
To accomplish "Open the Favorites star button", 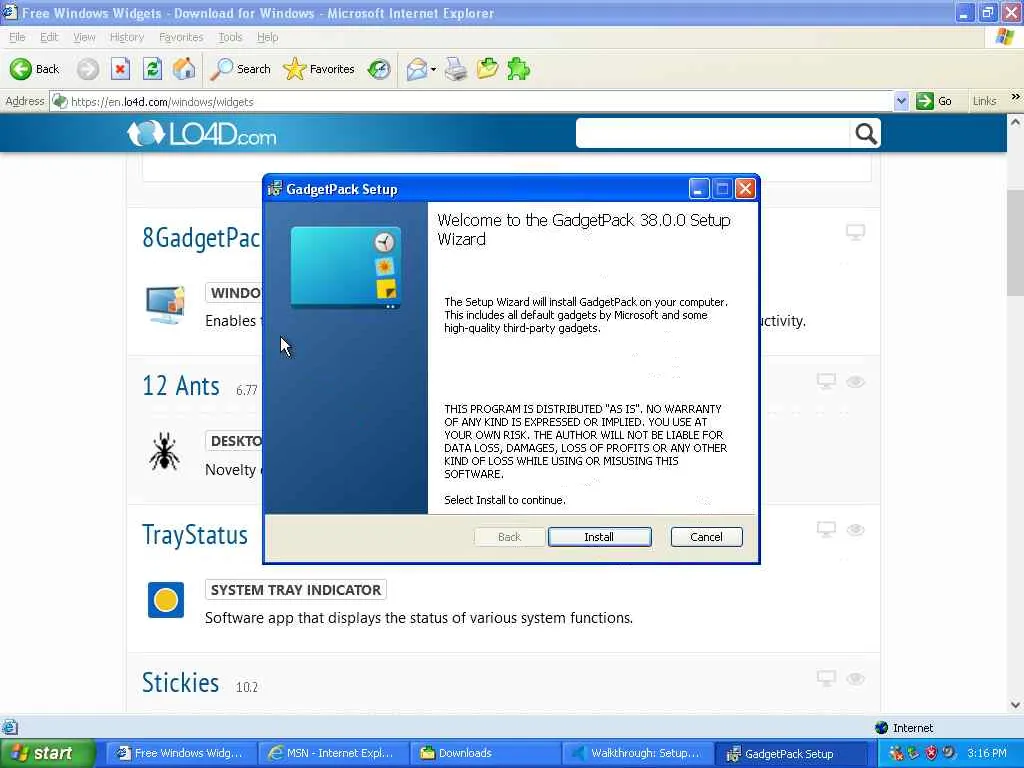I will 319,69.
